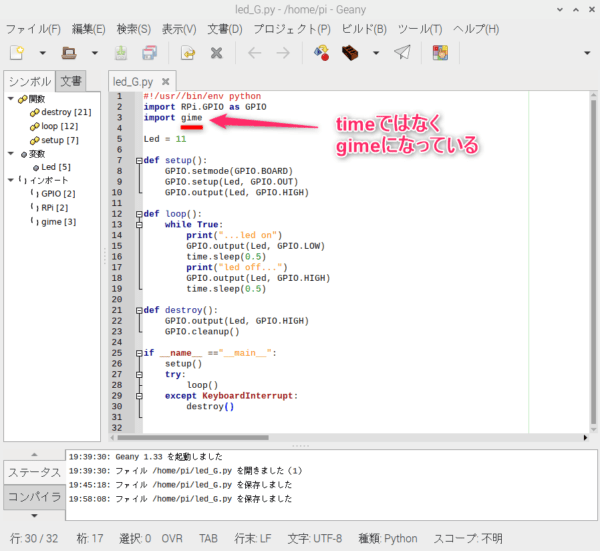Viewport: 600px width, 551px height.
Task: Open the recent files dropdown arrow
Action: pos(95,53)
